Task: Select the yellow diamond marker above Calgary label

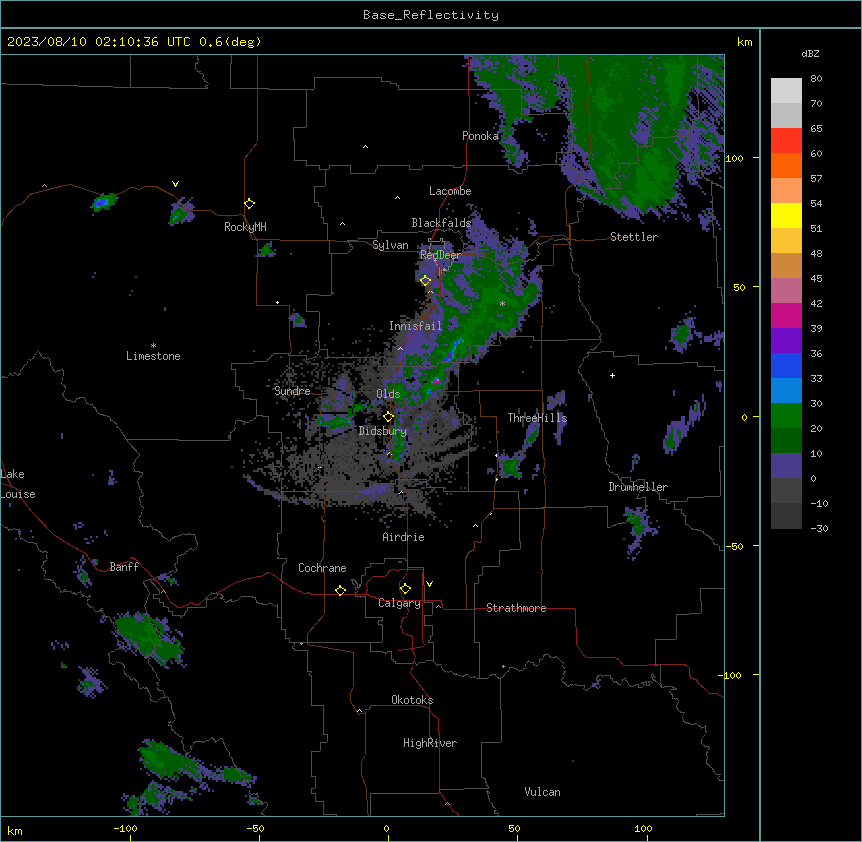Action: 405,589
